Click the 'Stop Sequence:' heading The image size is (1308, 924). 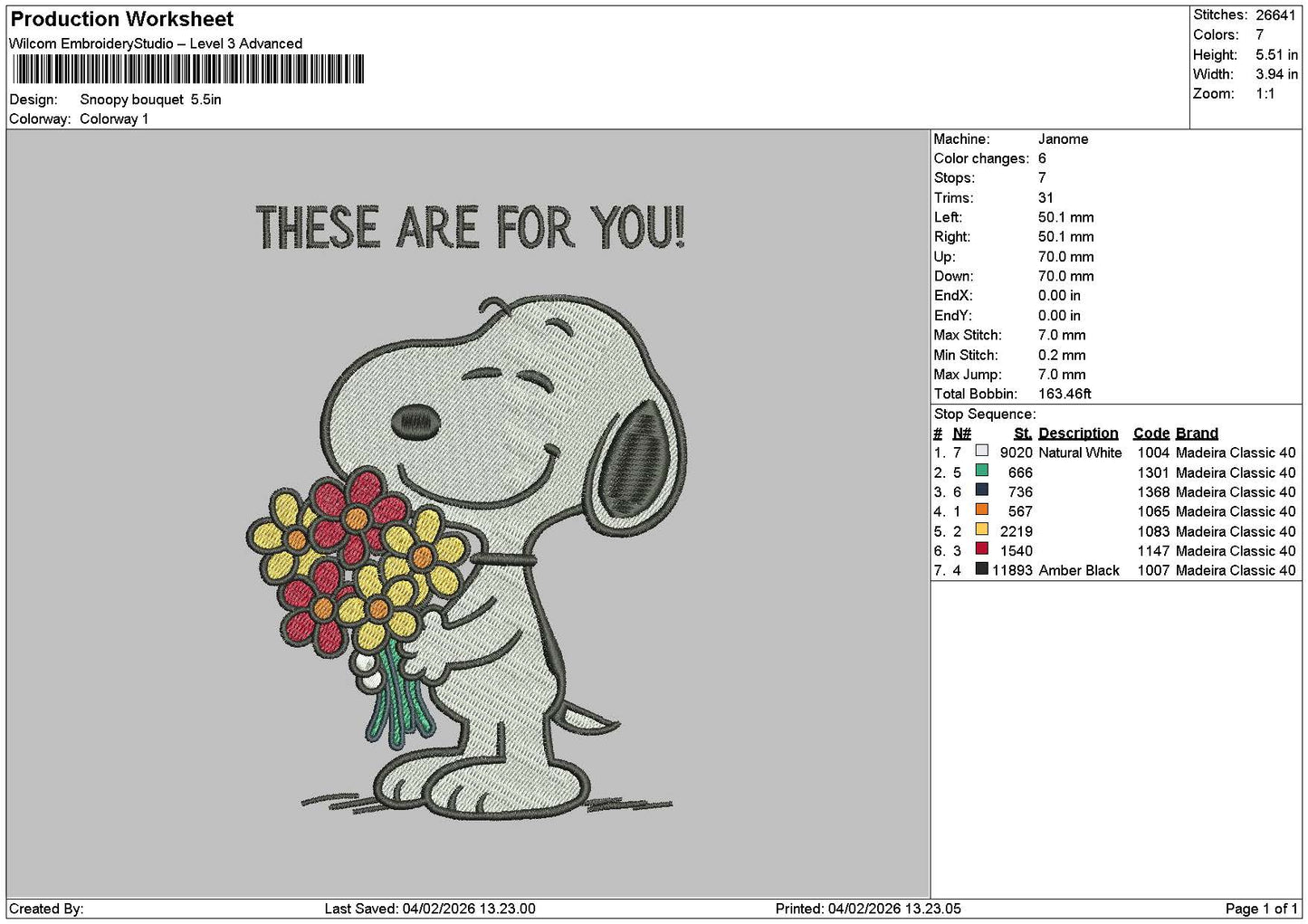(x=985, y=414)
